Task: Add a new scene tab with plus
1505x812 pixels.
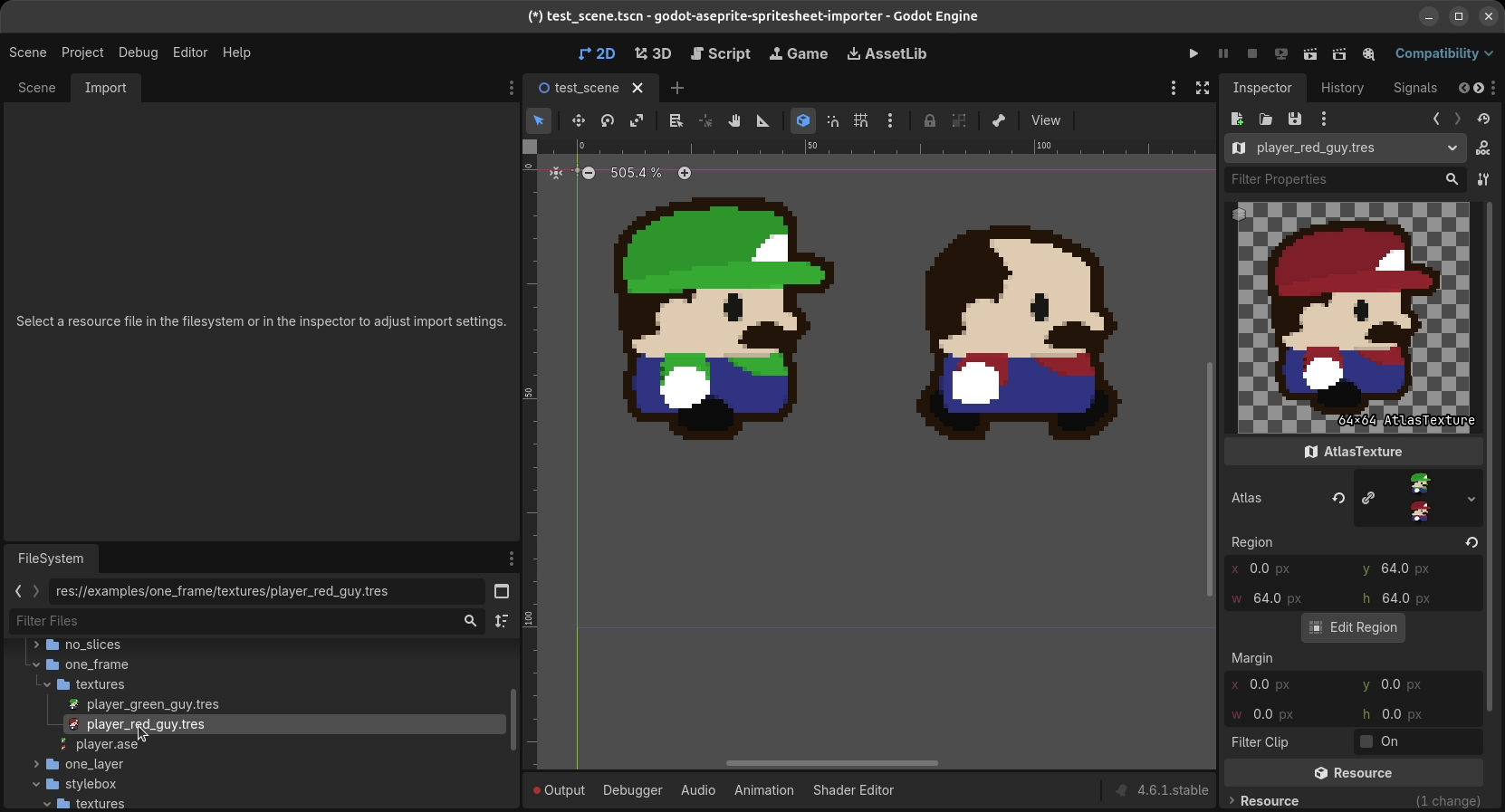Action: [x=677, y=88]
